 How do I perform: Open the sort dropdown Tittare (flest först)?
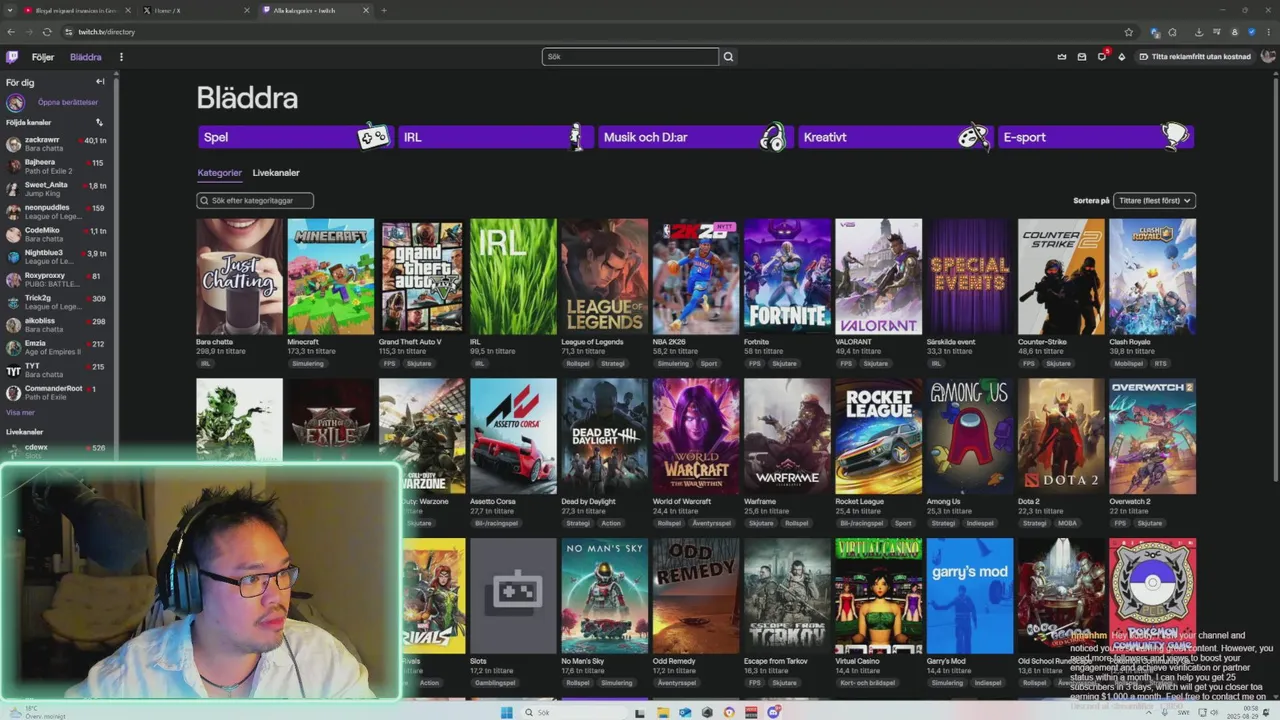coord(1155,200)
